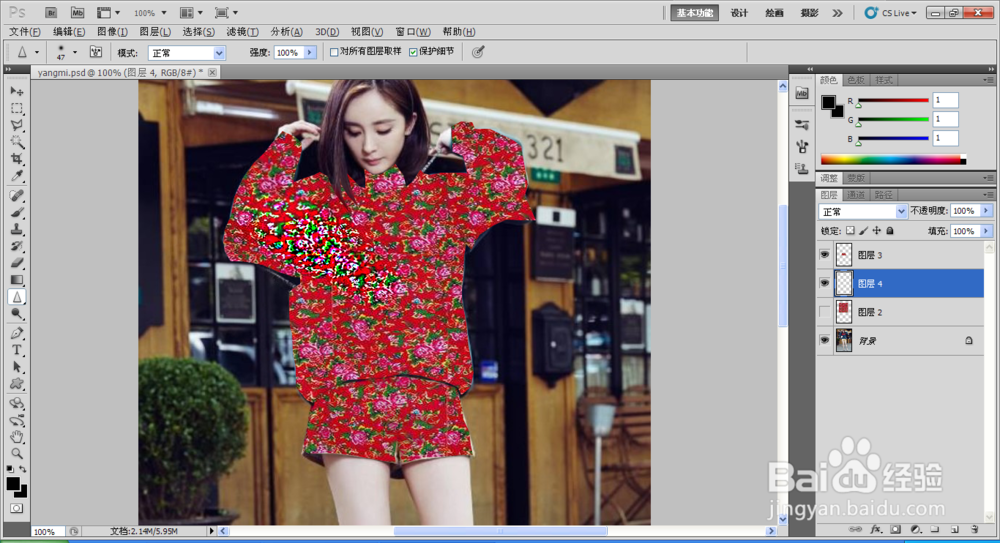
Task: Open the 图像(I) menu
Action: click(112, 32)
